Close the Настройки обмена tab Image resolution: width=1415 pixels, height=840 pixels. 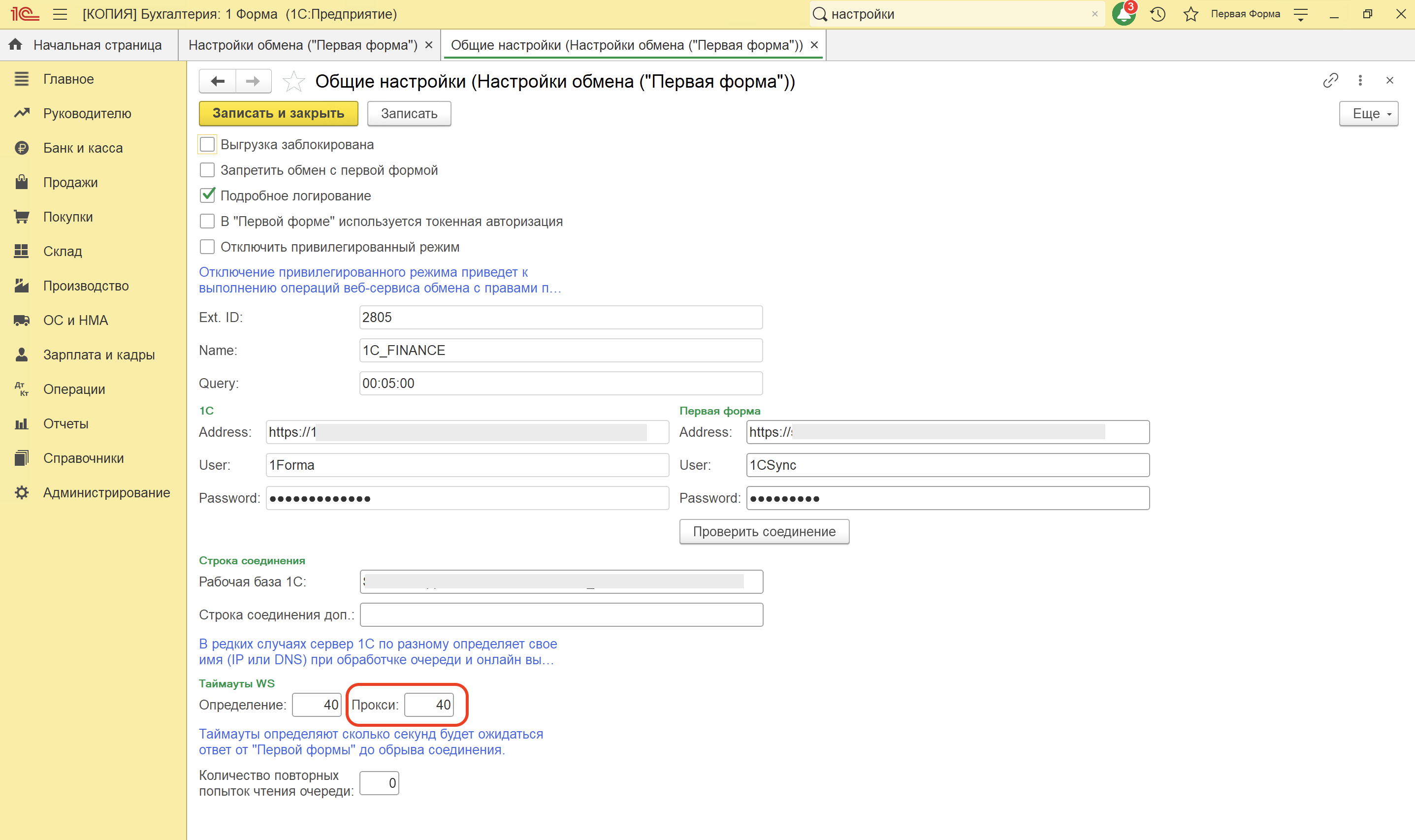pyautogui.click(x=429, y=45)
